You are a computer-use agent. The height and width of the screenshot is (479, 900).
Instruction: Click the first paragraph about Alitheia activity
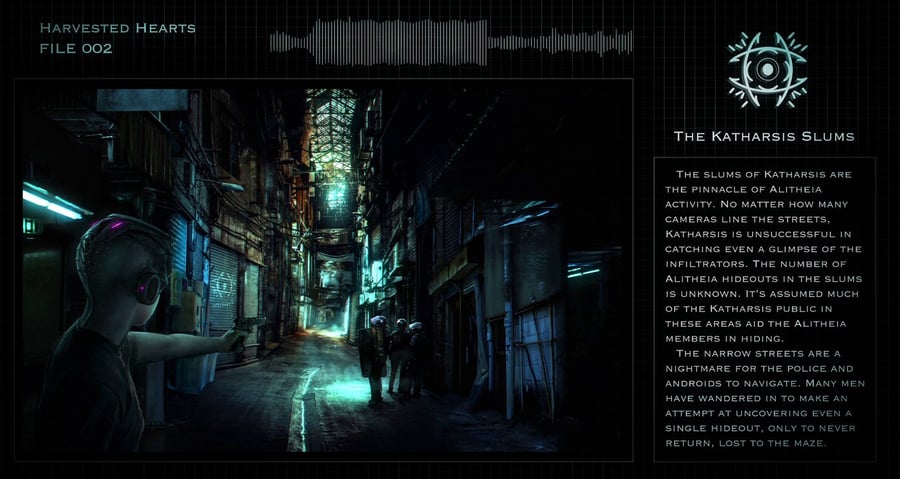pyautogui.click(x=764, y=253)
